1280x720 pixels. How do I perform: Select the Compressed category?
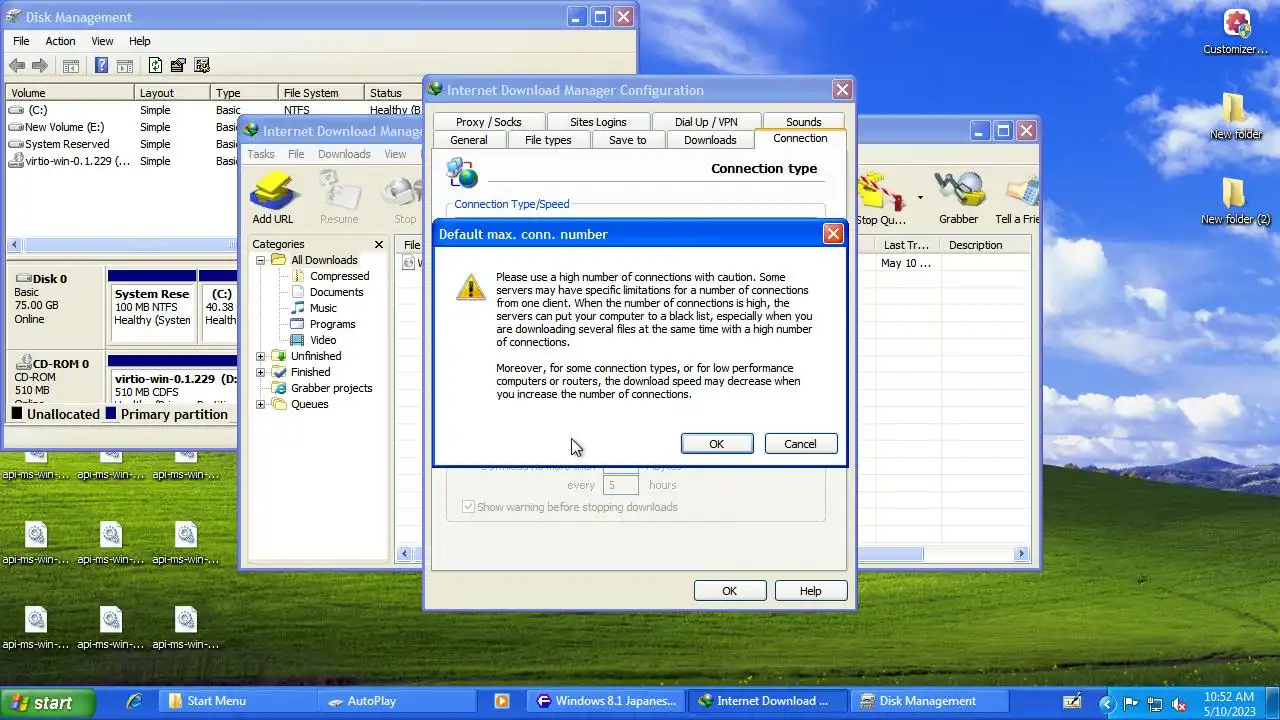339,276
